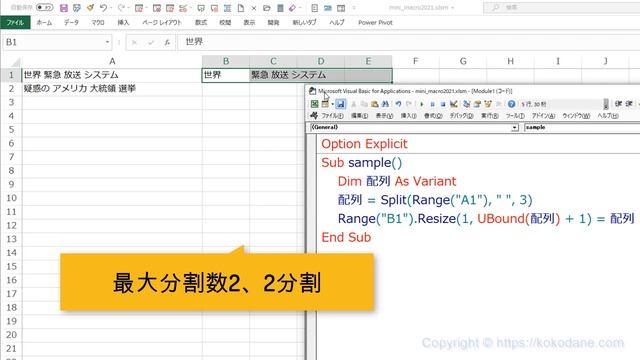Switch to the ページ レイアウト ribbon tab
The image size is (640, 360).
pyautogui.click(x=162, y=22)
